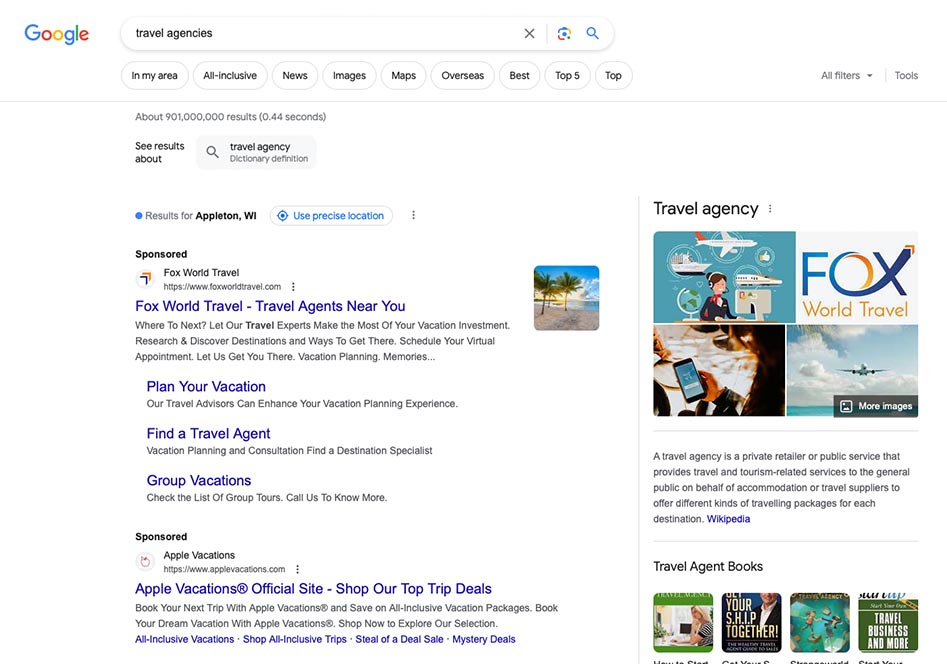Click the Google logo
The image size is (947, 664).
(57, 34)
